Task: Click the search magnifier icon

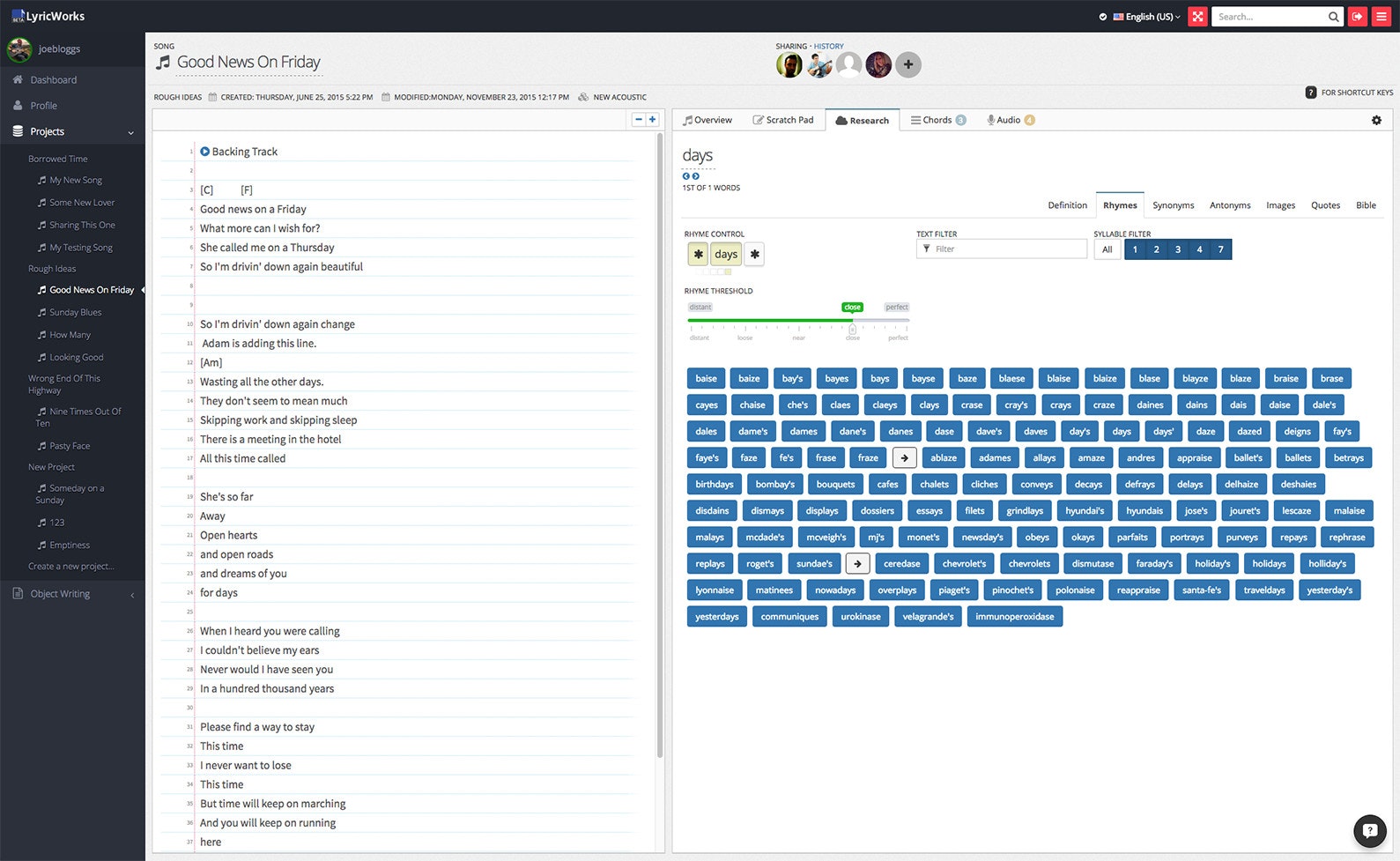Action: click(x=1333, y=17)
